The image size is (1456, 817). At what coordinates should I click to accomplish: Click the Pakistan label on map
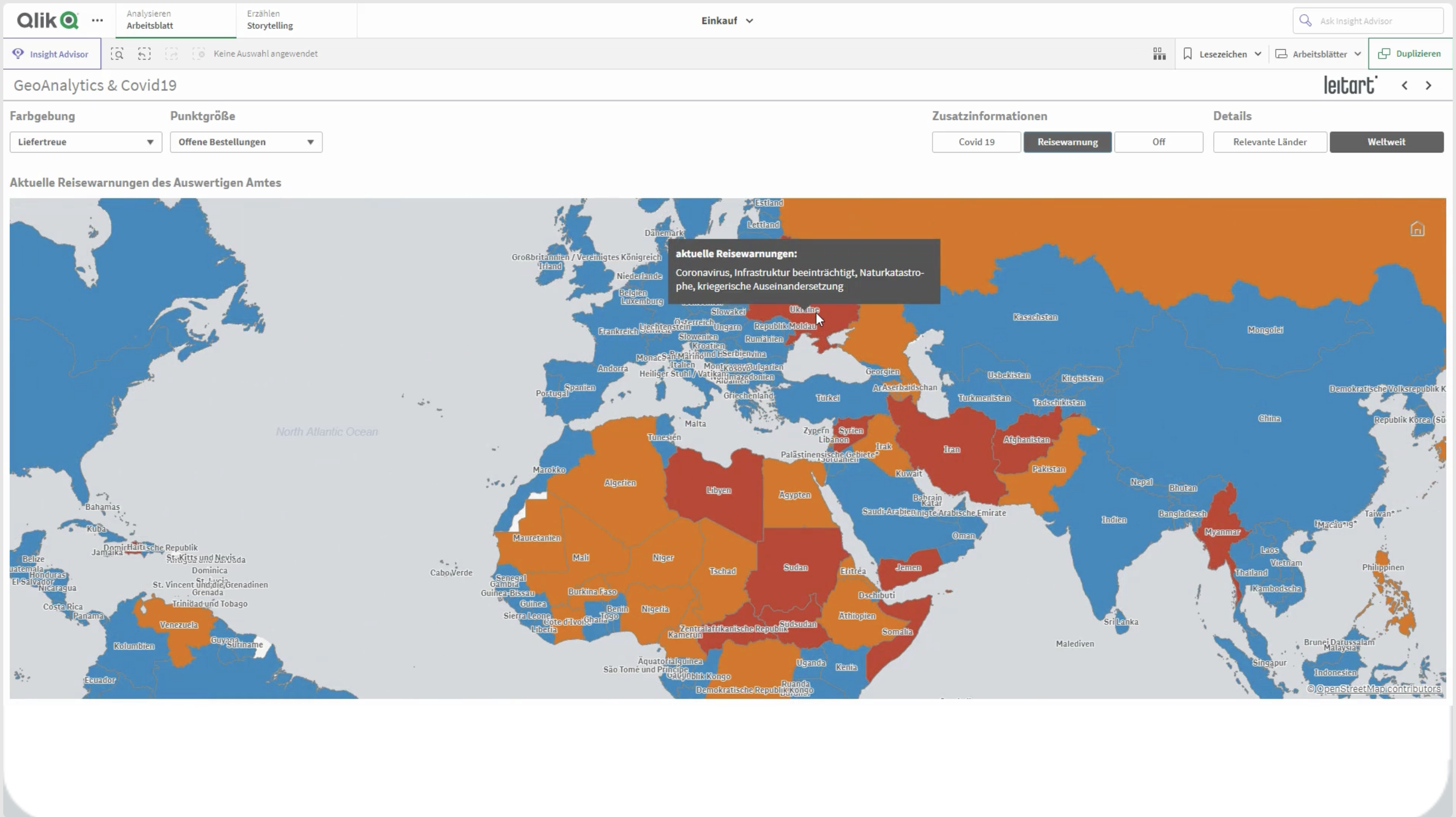click(x=1048, y=469)
